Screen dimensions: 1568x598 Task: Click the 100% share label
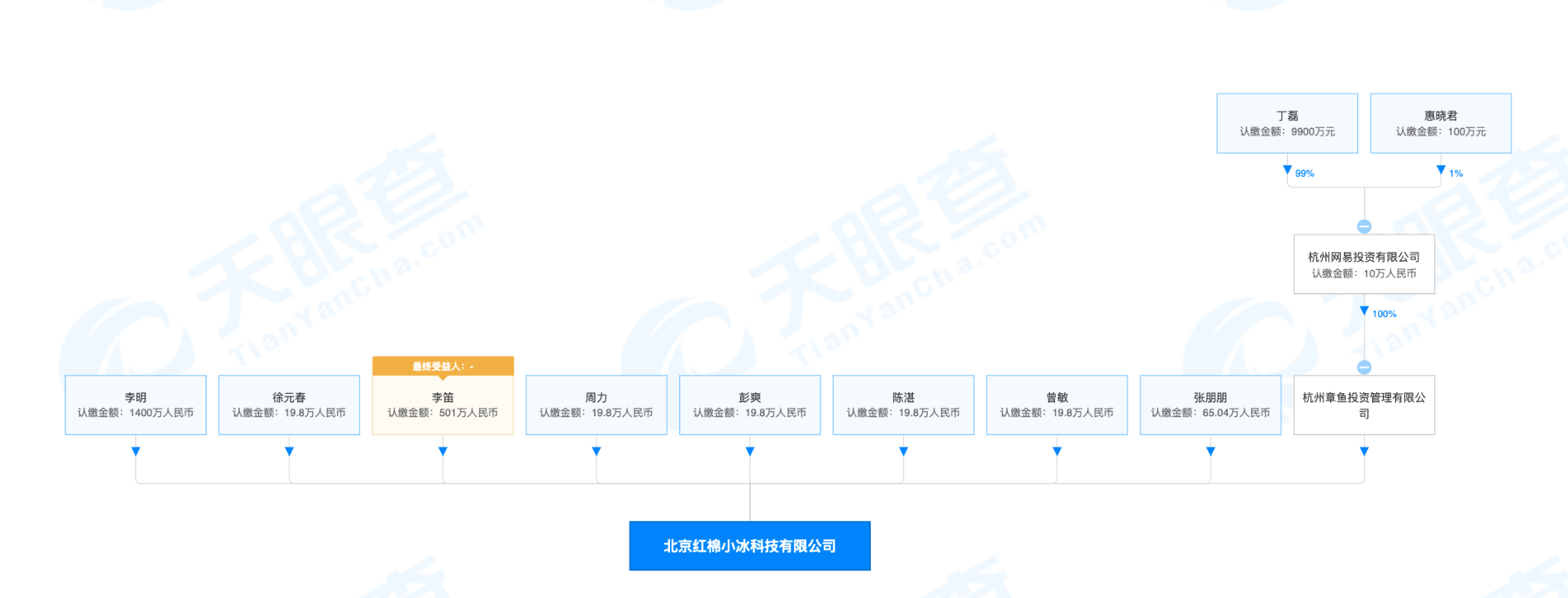point(1385,314)
